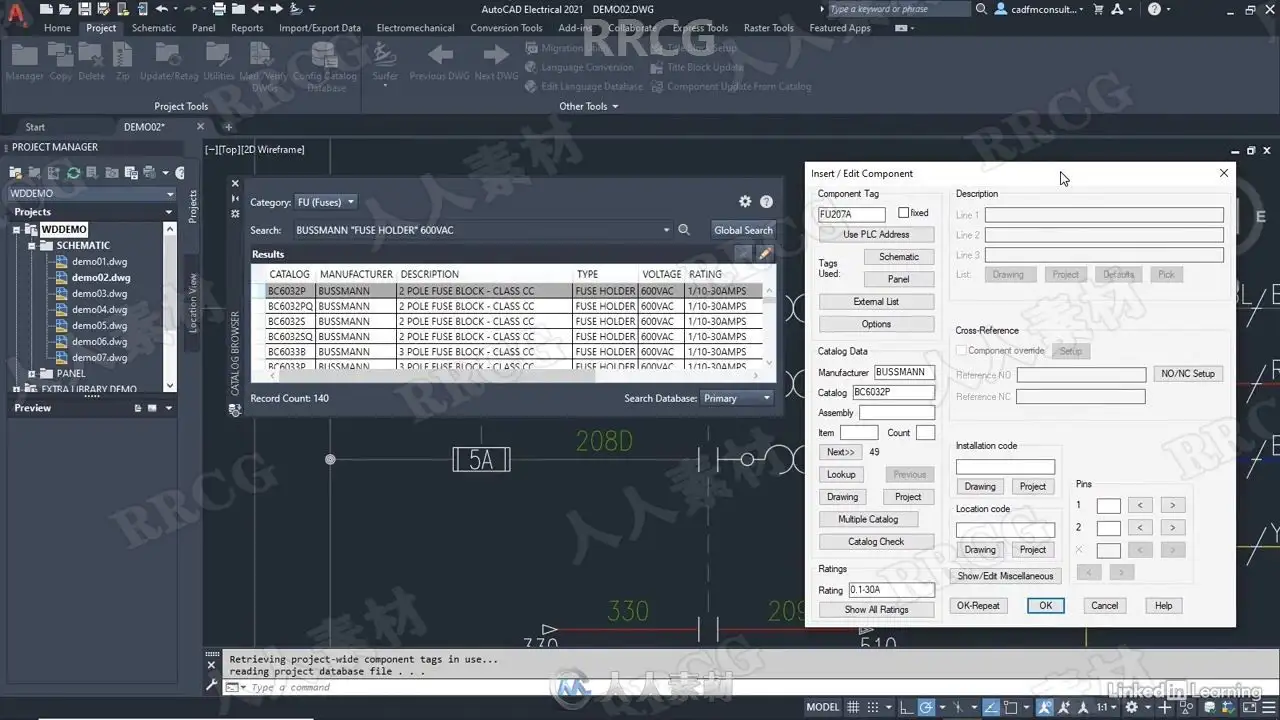The width and height of the screenshot is (1280, 720).
Task: Open the Project Manager ribbon tool
Action: coord(25,62)
